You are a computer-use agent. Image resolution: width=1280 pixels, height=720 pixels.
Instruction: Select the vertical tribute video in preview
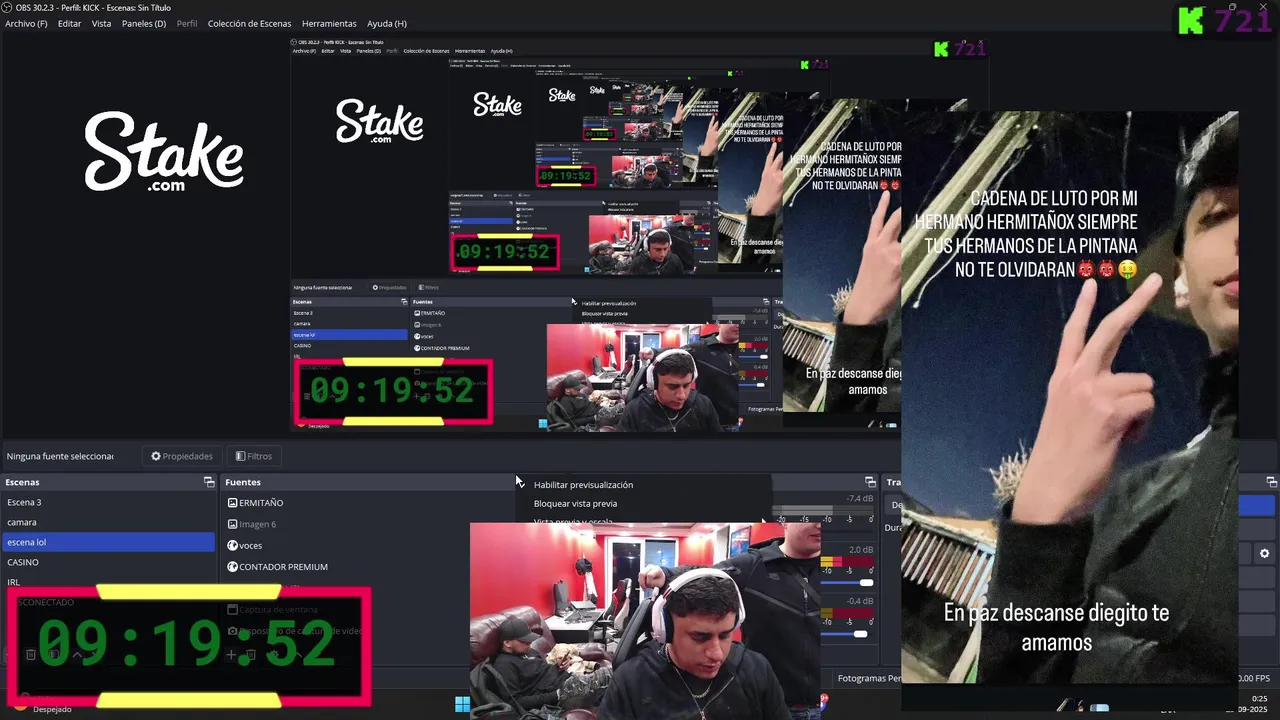coord(1070,398)
